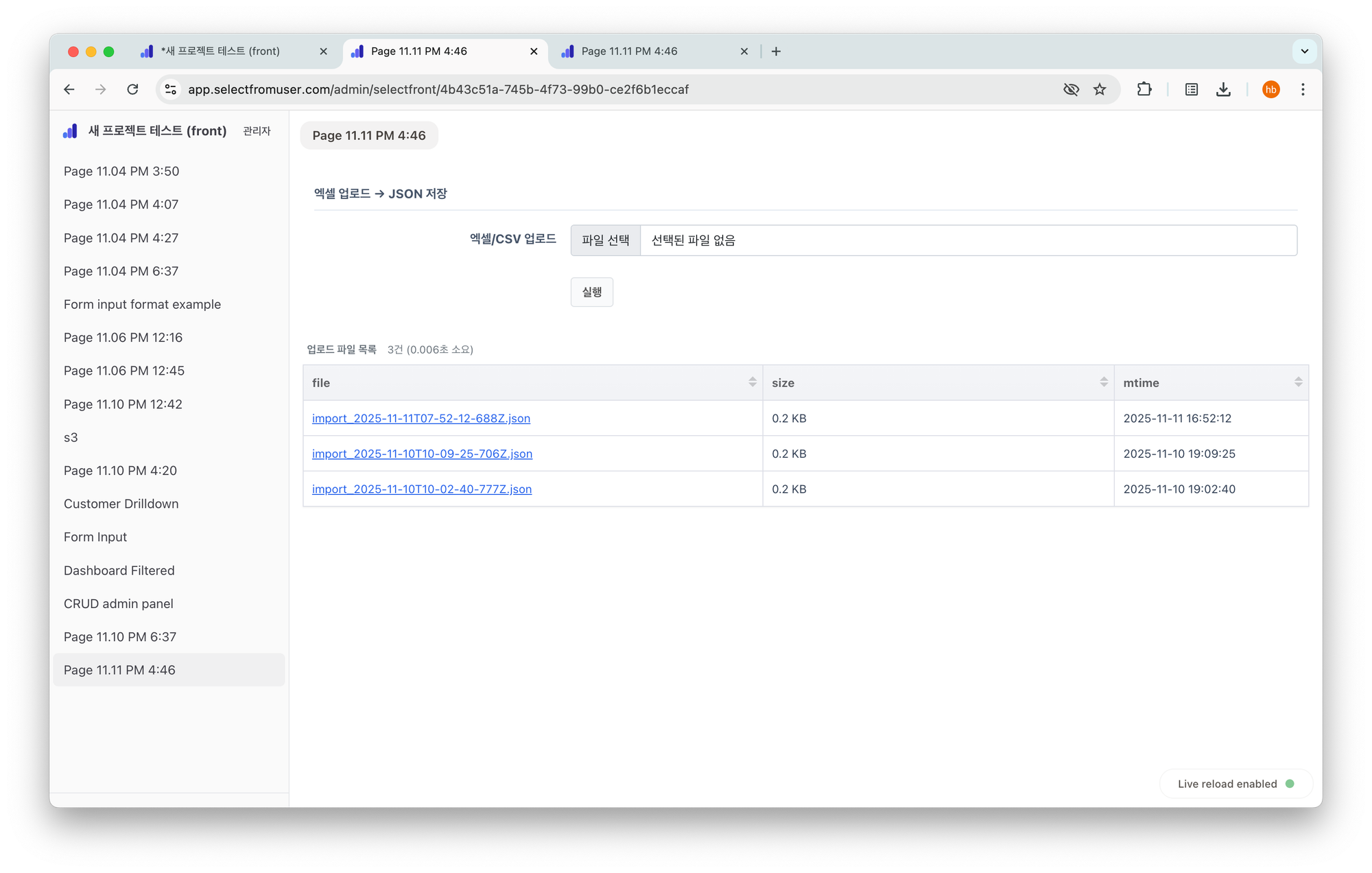
Task: Click the site info icon in address bar
Action: (171, 89)
